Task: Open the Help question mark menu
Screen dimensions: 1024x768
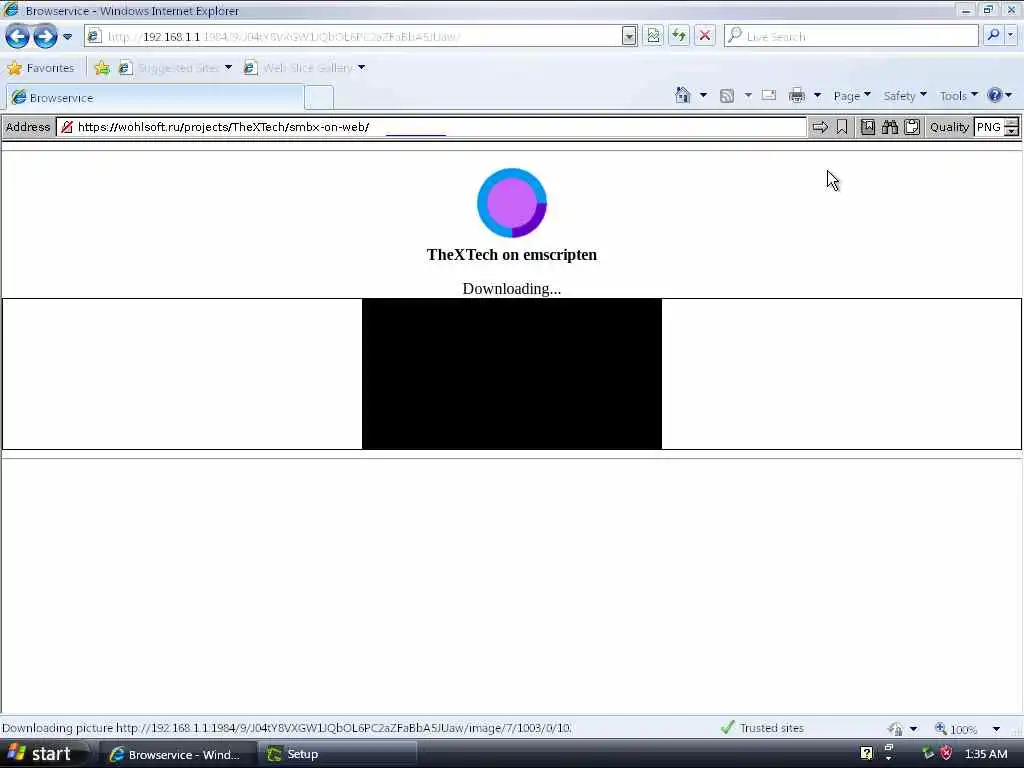Action: [x=1000, y=96]
